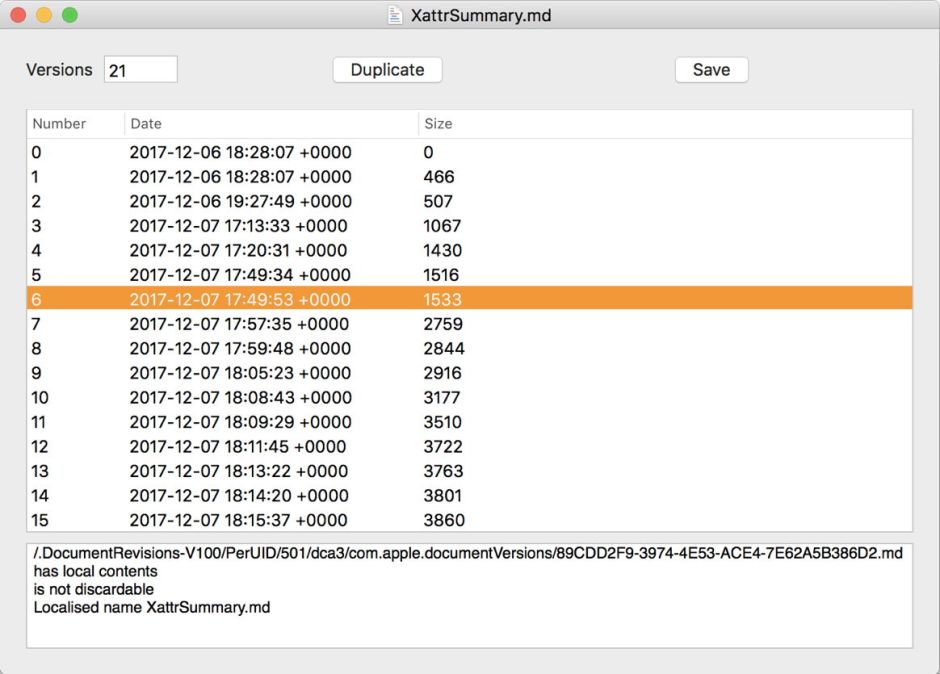Click the Save button
940x674 pixels.
coord(711,70)
